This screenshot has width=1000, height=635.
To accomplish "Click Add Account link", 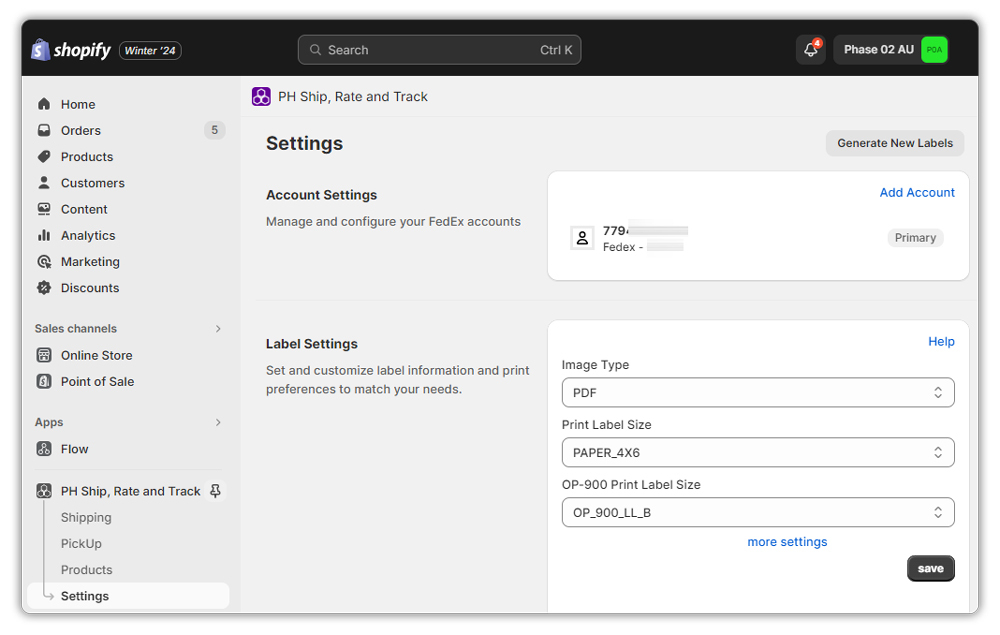I will 916,193.
